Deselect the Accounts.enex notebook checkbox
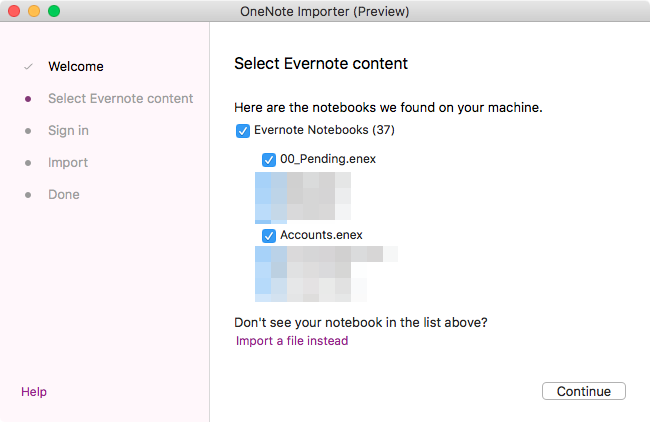 coord(269,236)
